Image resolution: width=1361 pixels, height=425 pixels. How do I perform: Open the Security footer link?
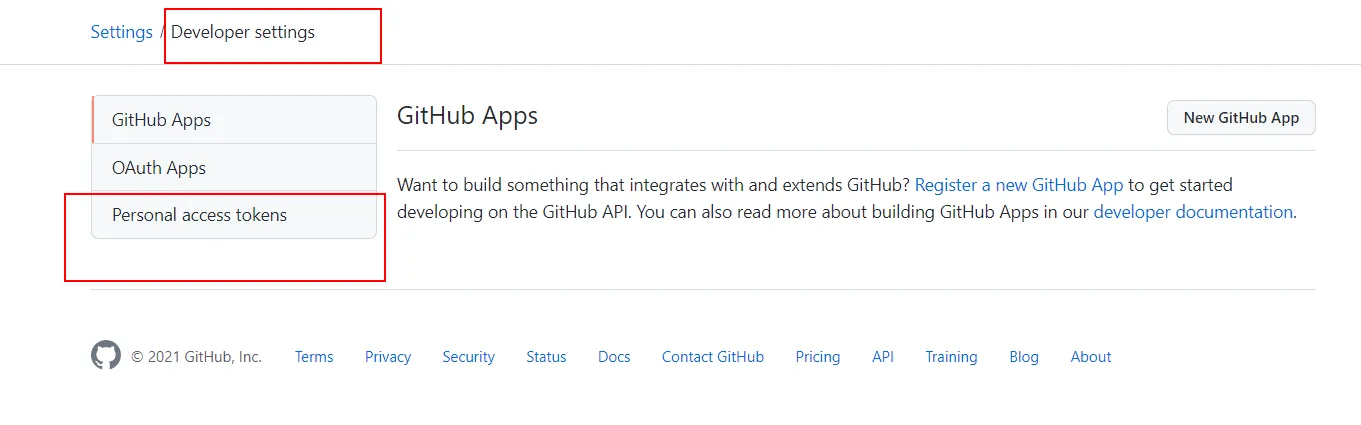pyautogui.click(x=469, y=357)
